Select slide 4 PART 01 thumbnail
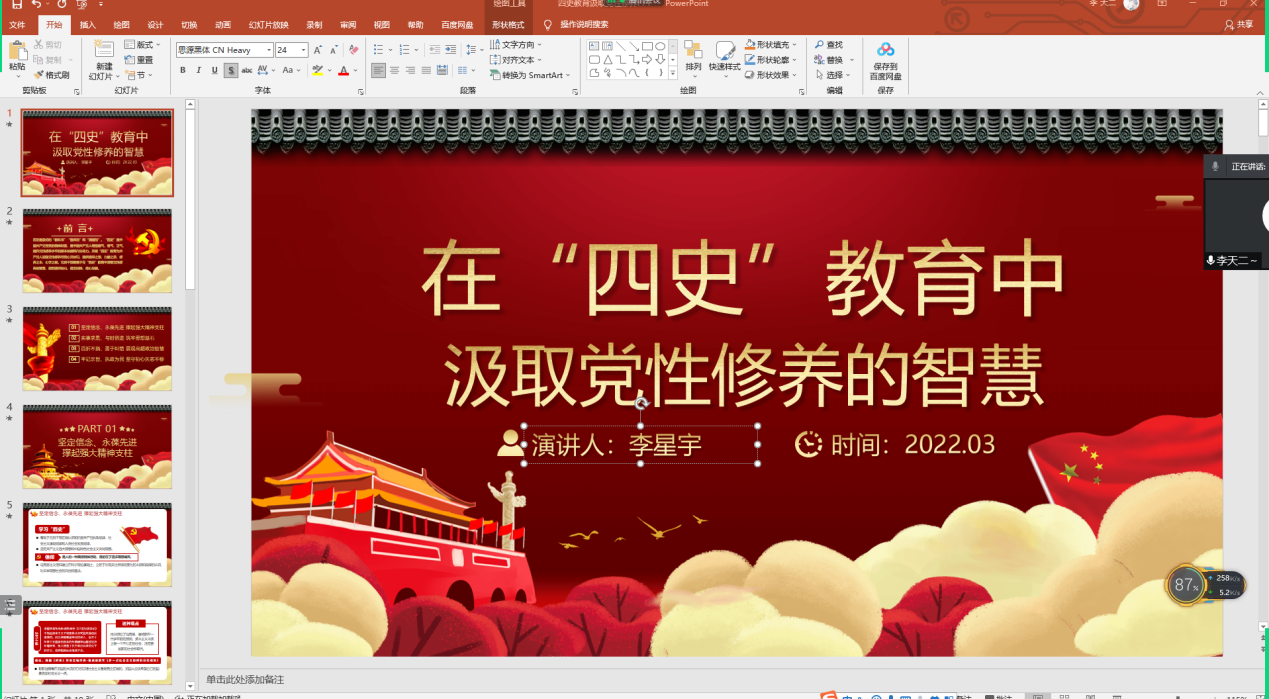The width and height of the screenshot is (1269, 699). [97, 446]
